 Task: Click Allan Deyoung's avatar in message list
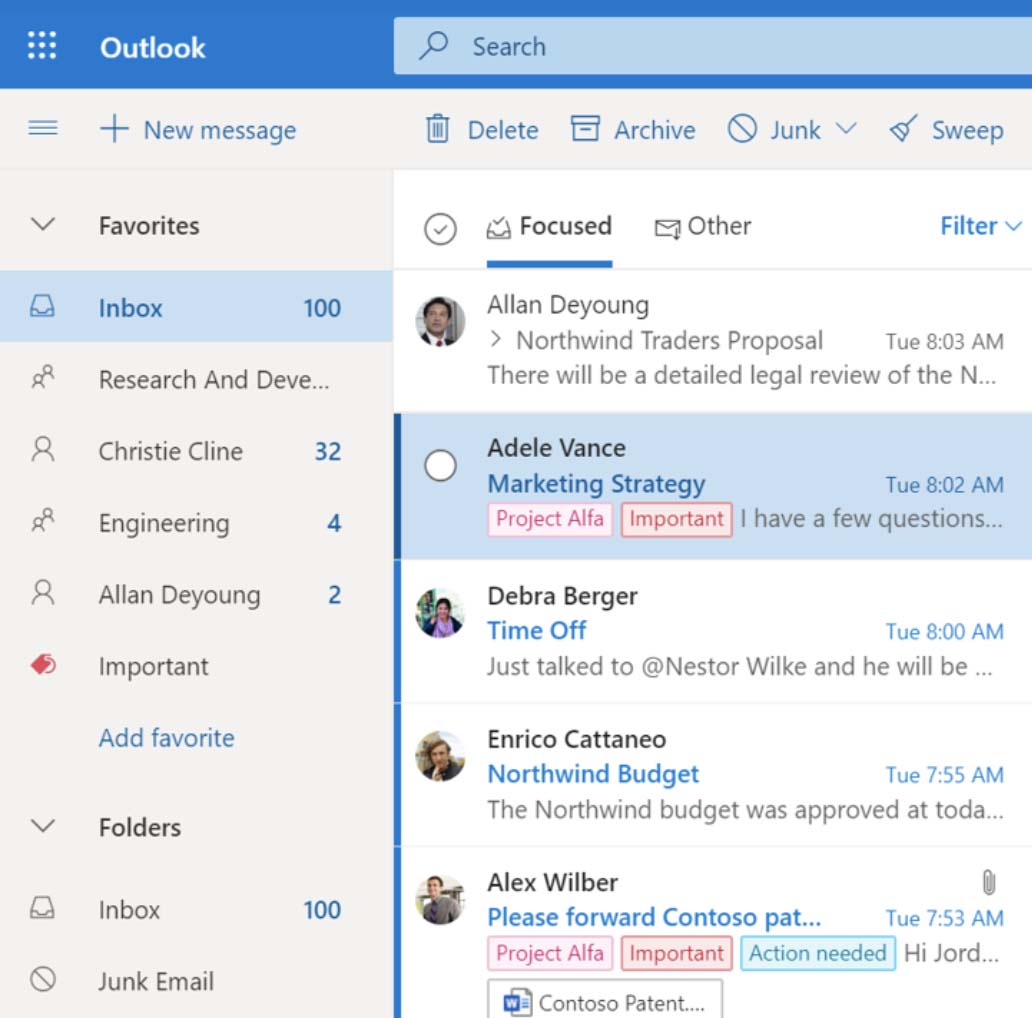[440, 322]
